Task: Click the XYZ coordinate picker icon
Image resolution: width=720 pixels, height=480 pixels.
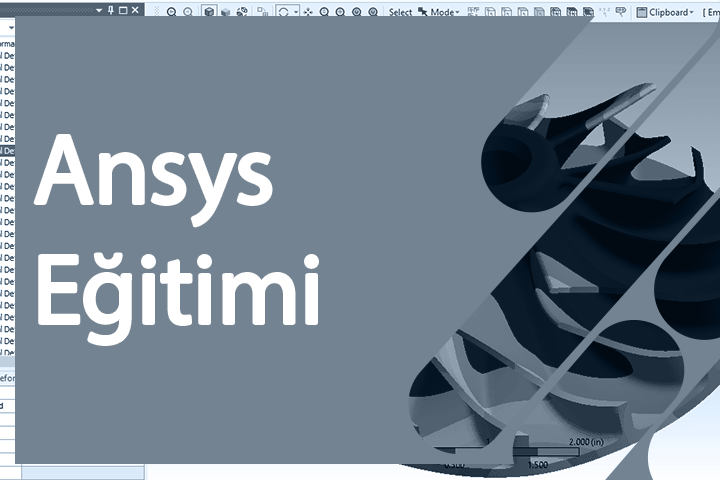Action: pyautogui.click(x=605, y=12)
